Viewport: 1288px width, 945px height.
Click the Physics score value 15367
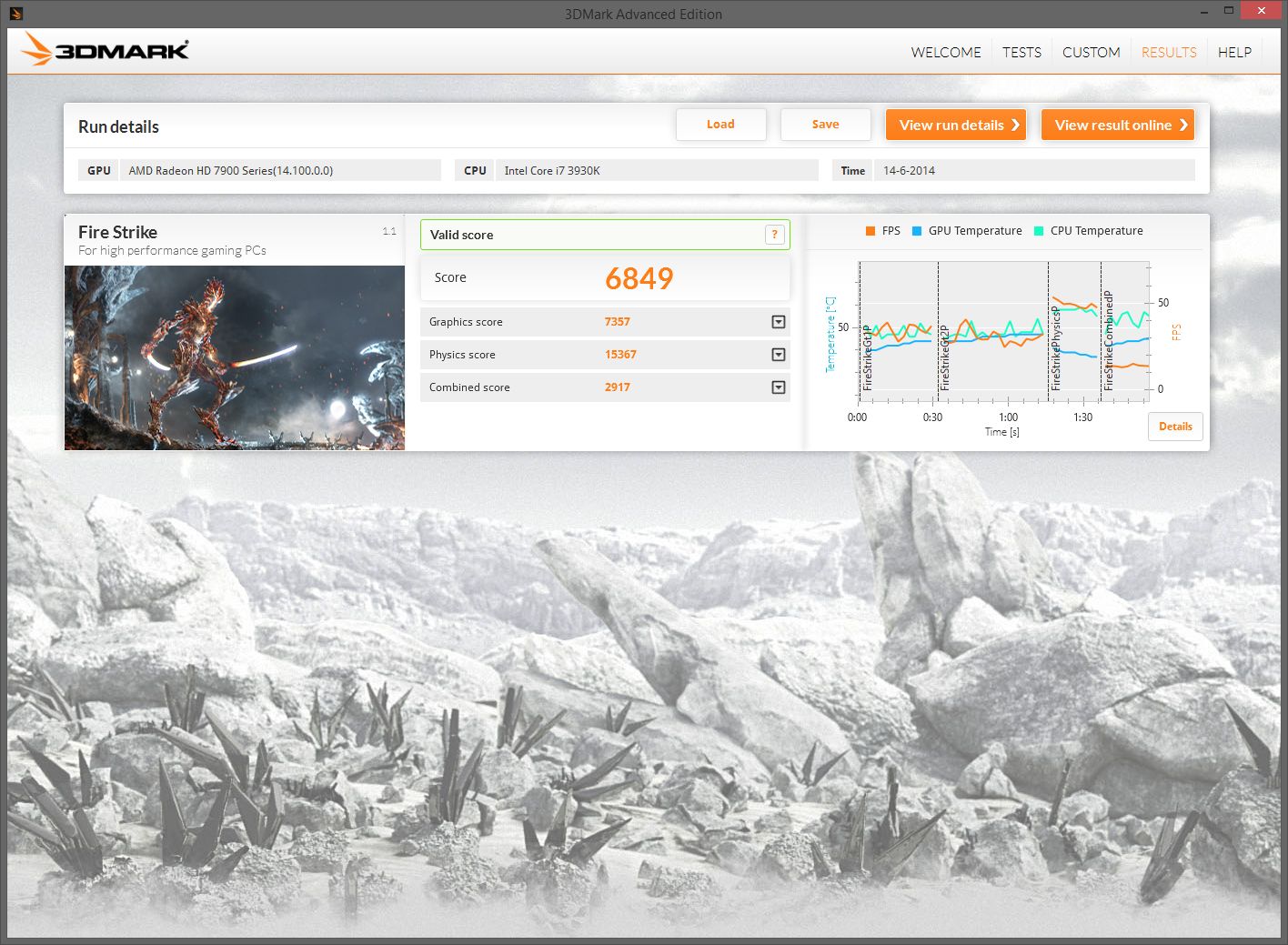(x=620, y=355)
